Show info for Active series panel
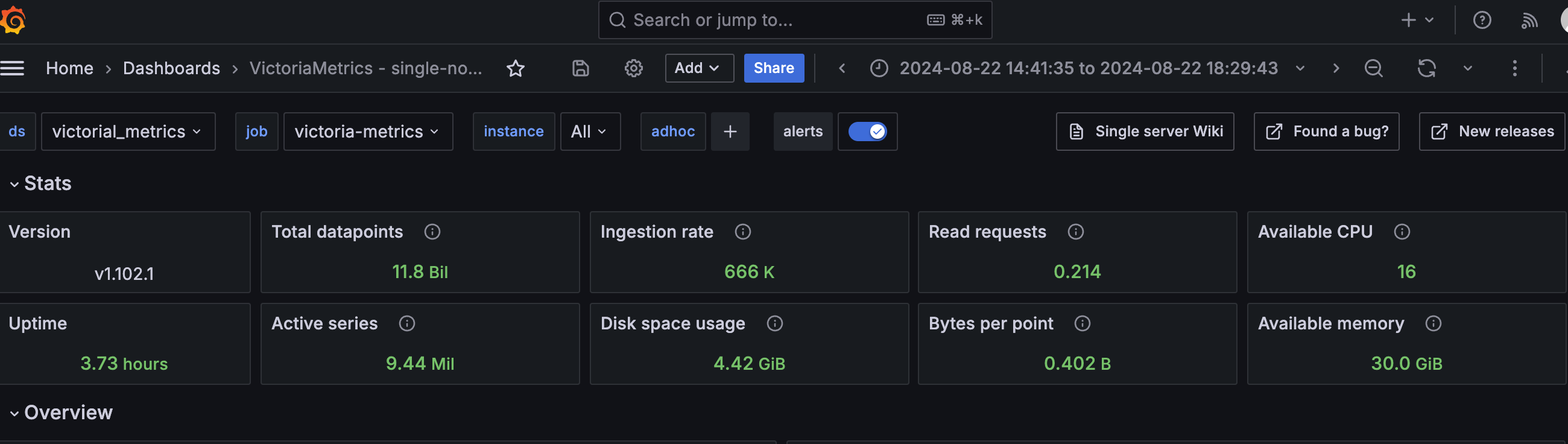 pos(406,323)
